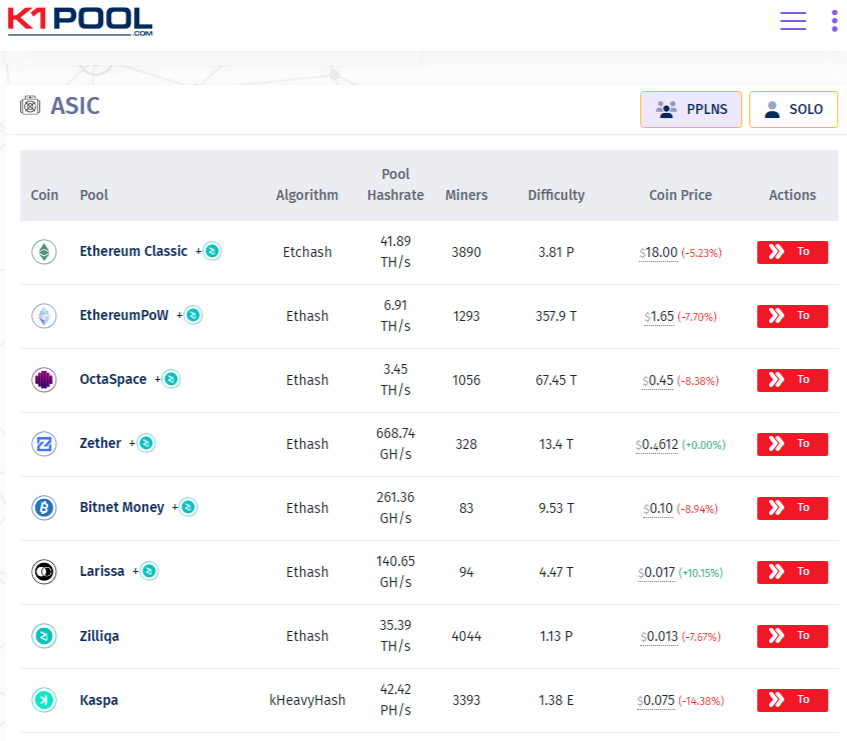This screenshot has height=741, width=847.
Task: Click the To button for Larissa
Action: click(x=792, y=572)
